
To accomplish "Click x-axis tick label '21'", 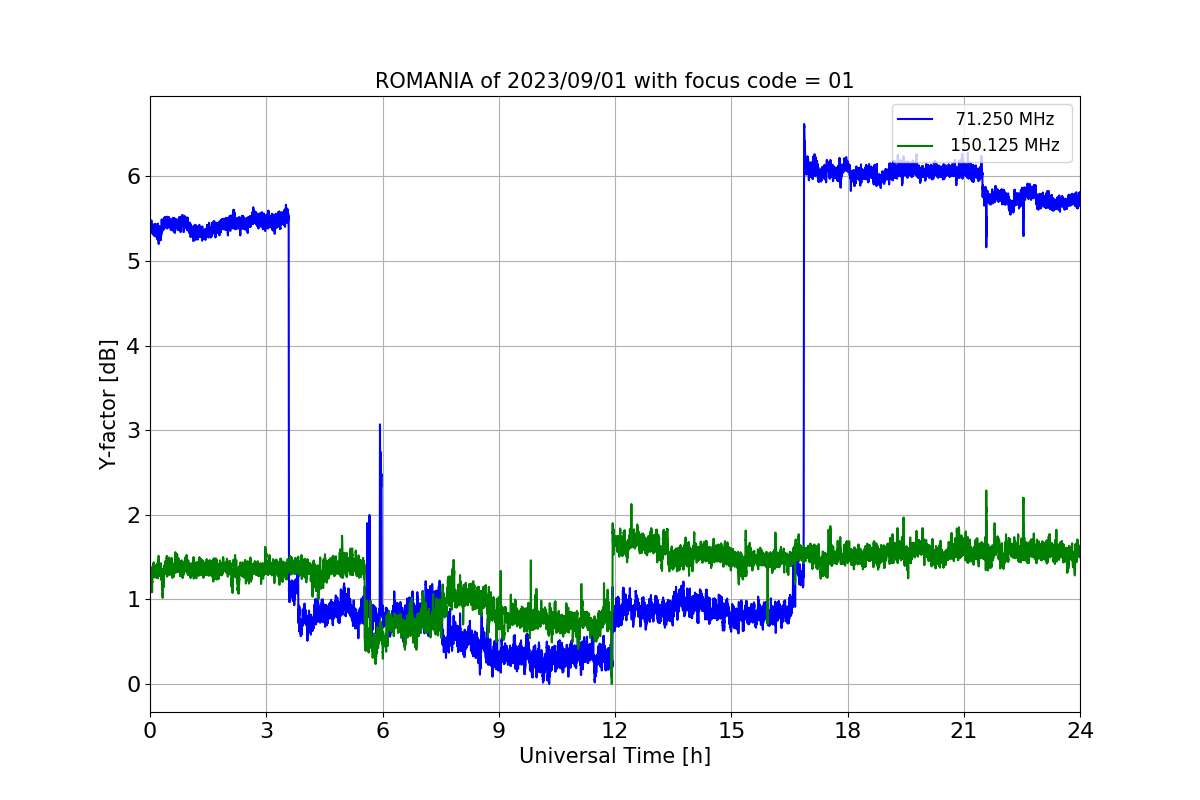I will pyautogui.click(x=964, y=730).
